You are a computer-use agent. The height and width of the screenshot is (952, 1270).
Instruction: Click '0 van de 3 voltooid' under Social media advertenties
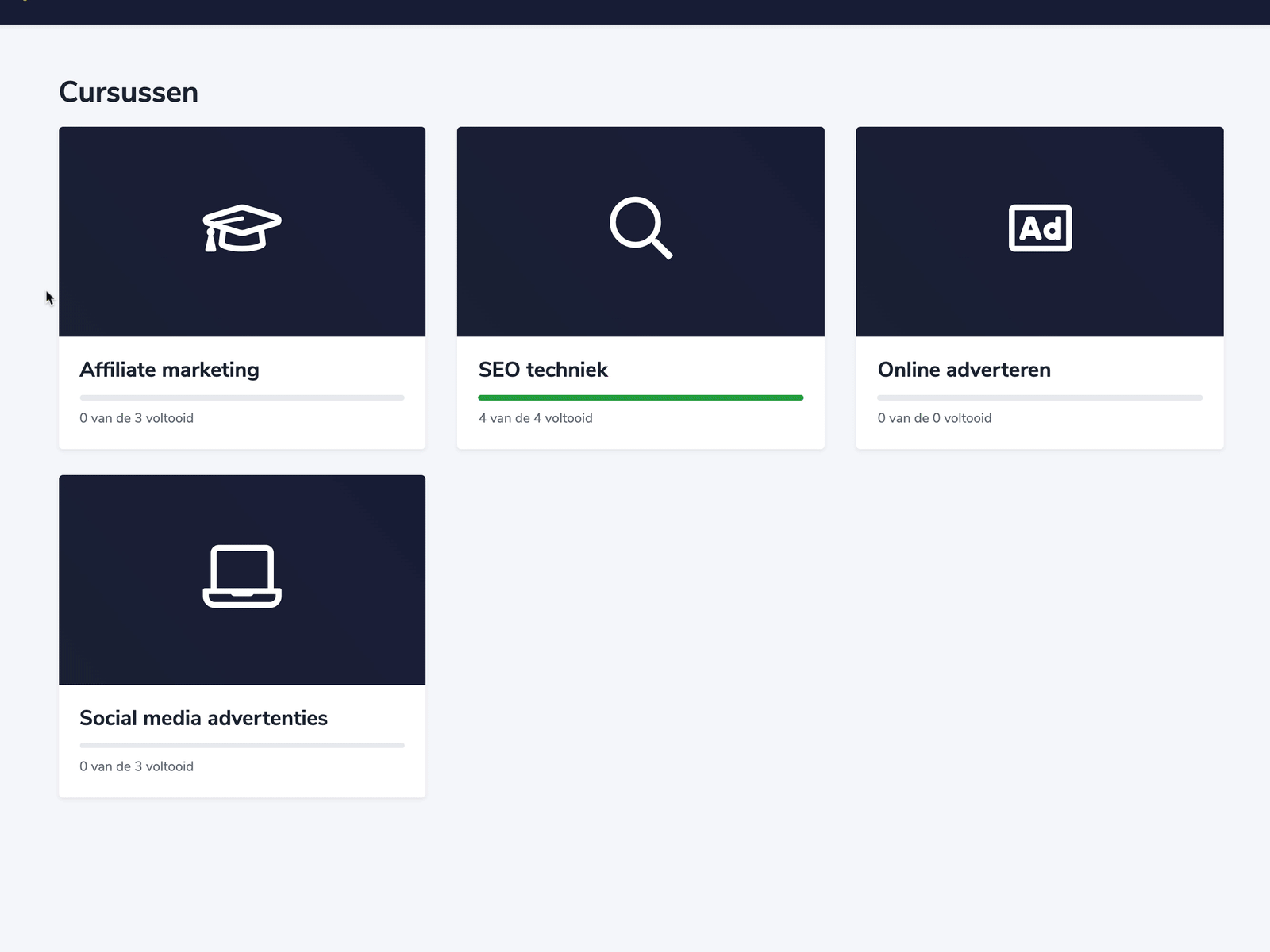click(x=137, y=766)
